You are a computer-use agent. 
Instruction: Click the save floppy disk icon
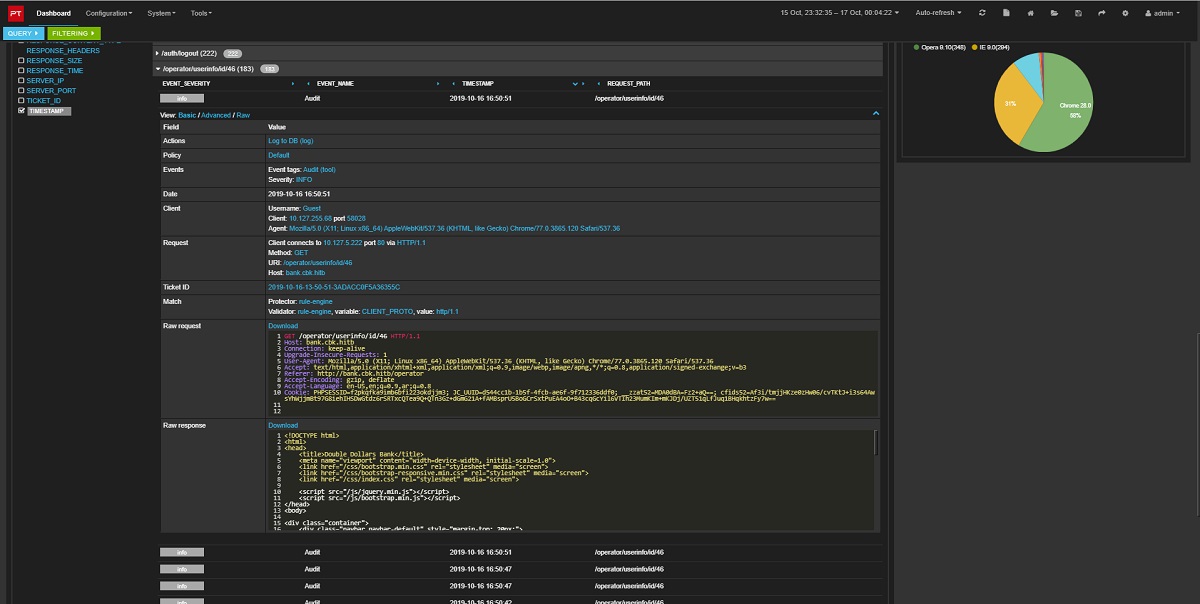(1078, 13)
